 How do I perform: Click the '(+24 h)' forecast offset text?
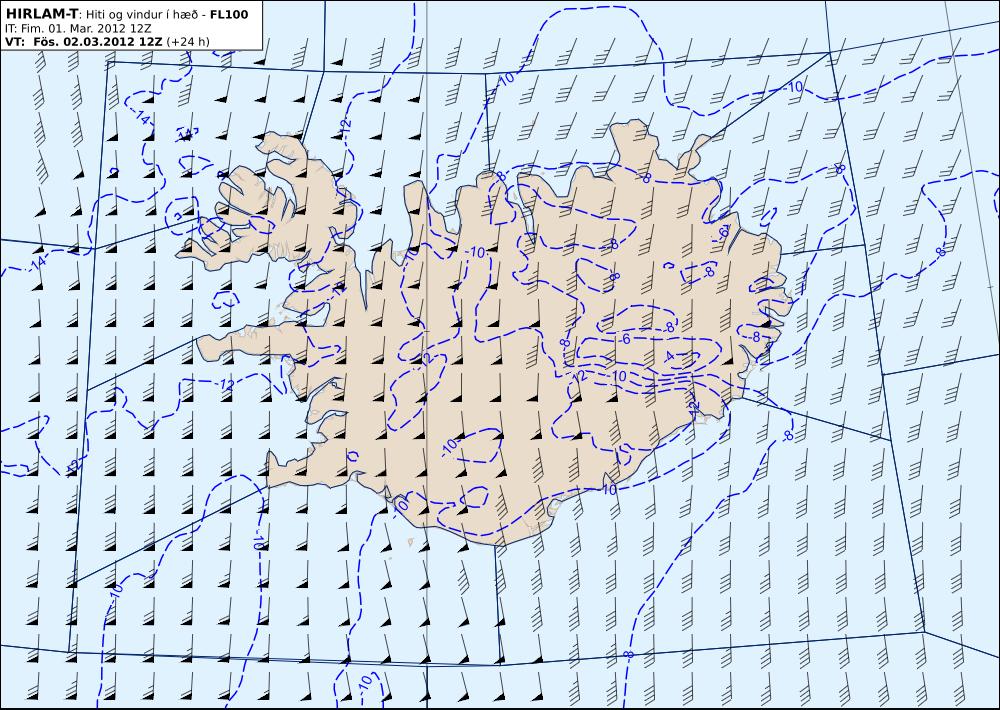click(x=188, y=42)
